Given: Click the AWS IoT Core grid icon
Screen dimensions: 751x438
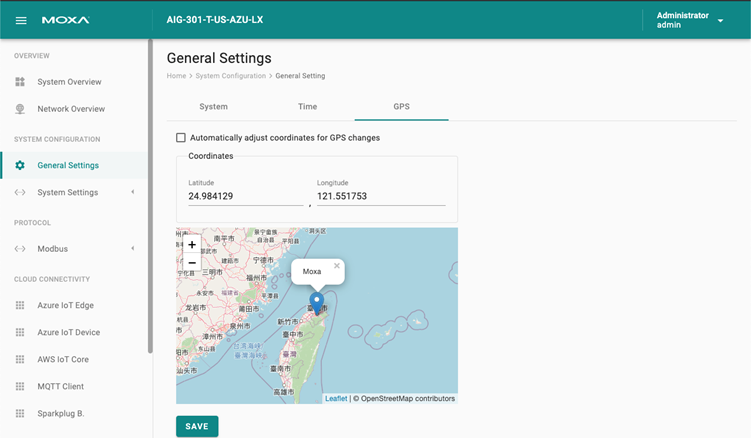Looking at the screenshot, I should [20, 359].
